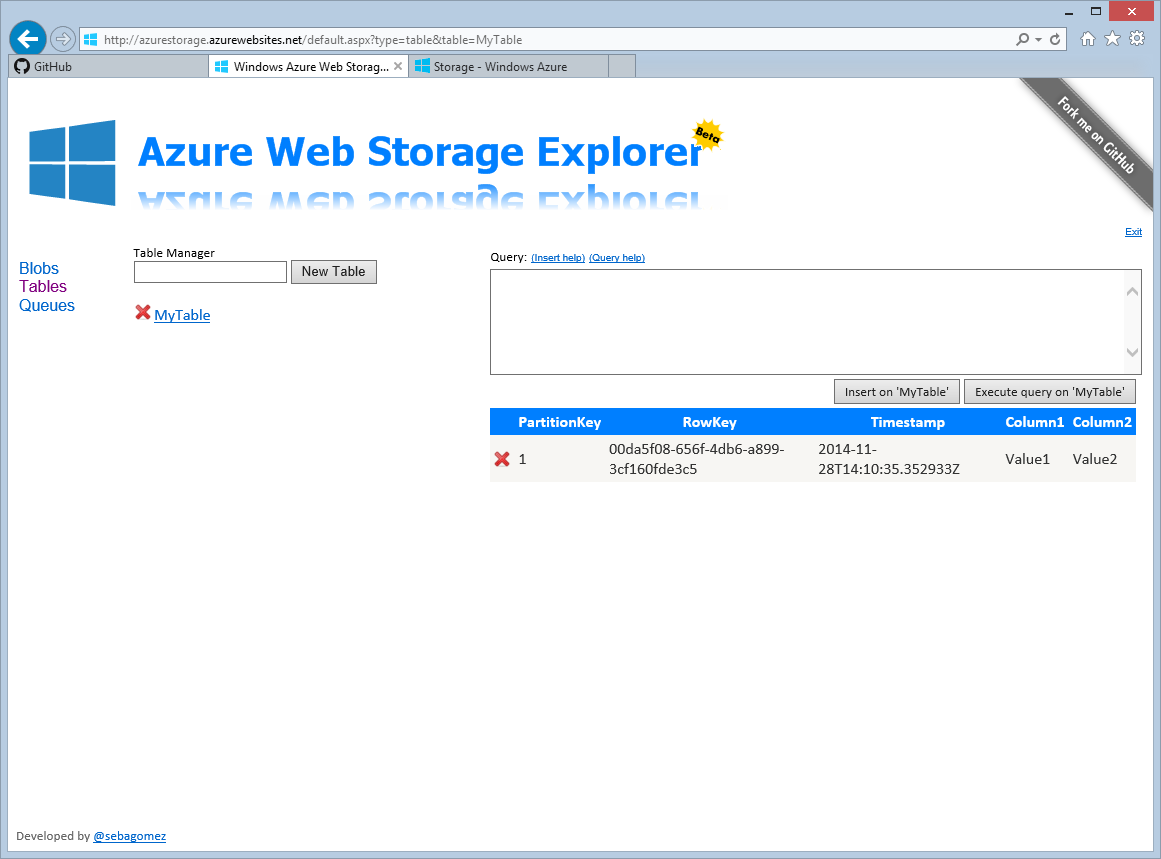Click the query box scroll down arrow
Viewport: 1161px width, 859px height.
click(x=1132, y=352)
